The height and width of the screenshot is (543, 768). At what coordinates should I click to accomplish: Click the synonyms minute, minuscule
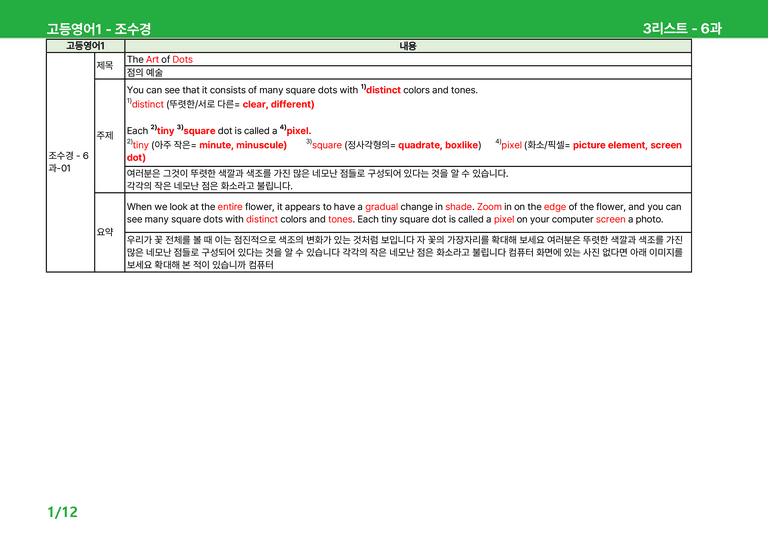pos(243,145)
